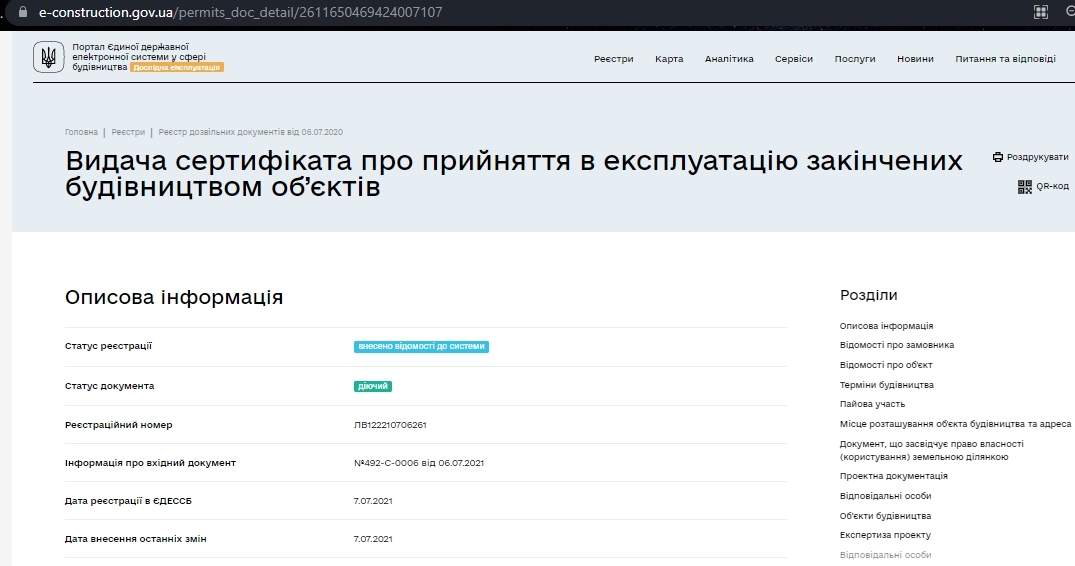Screen dimensions: 1075x566
Task: Click the page title Видача сертифіката про прийняття
Action: coord(514,173)
